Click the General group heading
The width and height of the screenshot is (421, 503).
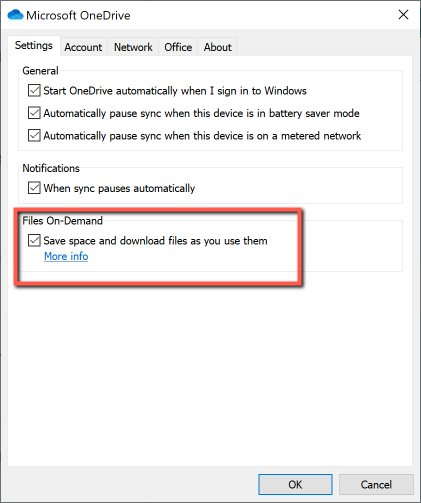click(40, 71)
